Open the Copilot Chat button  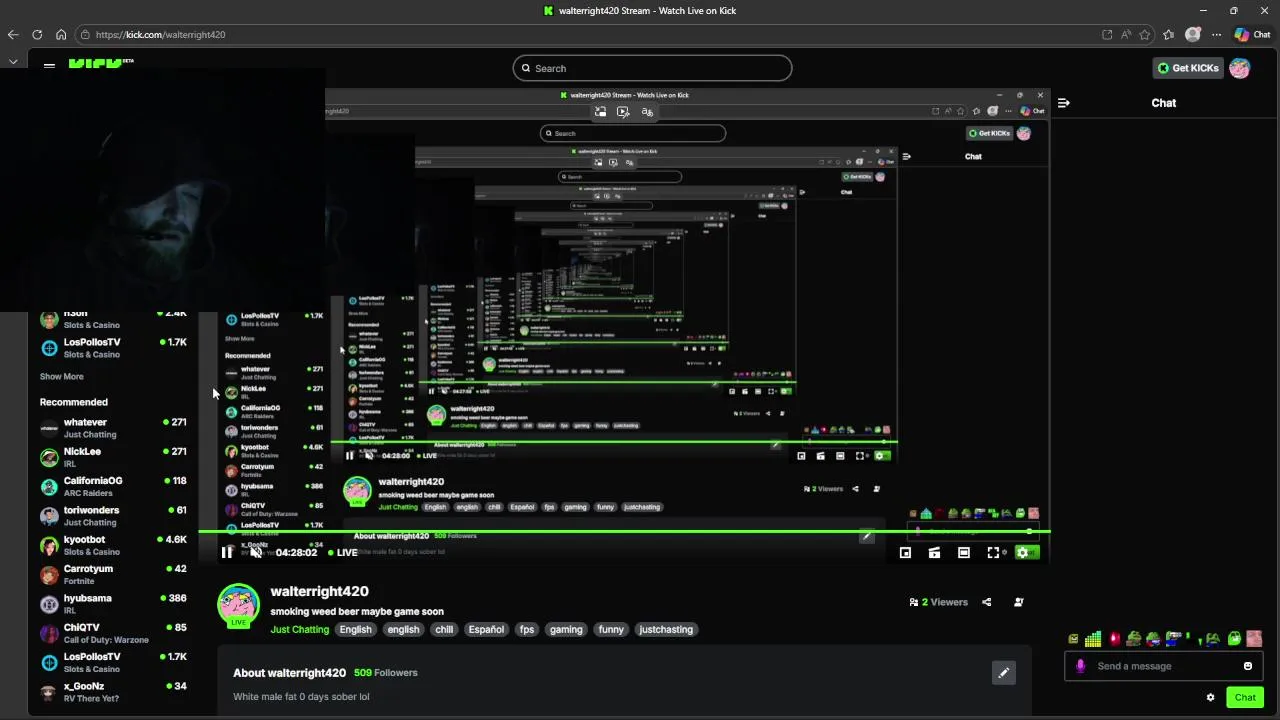1252,34
